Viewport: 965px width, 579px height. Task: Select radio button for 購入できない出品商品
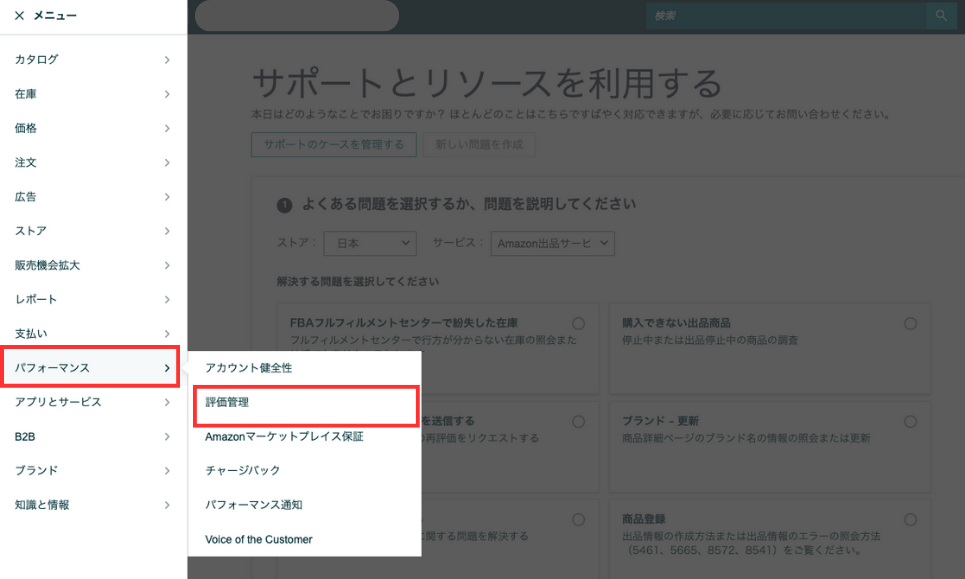[910, 324]
